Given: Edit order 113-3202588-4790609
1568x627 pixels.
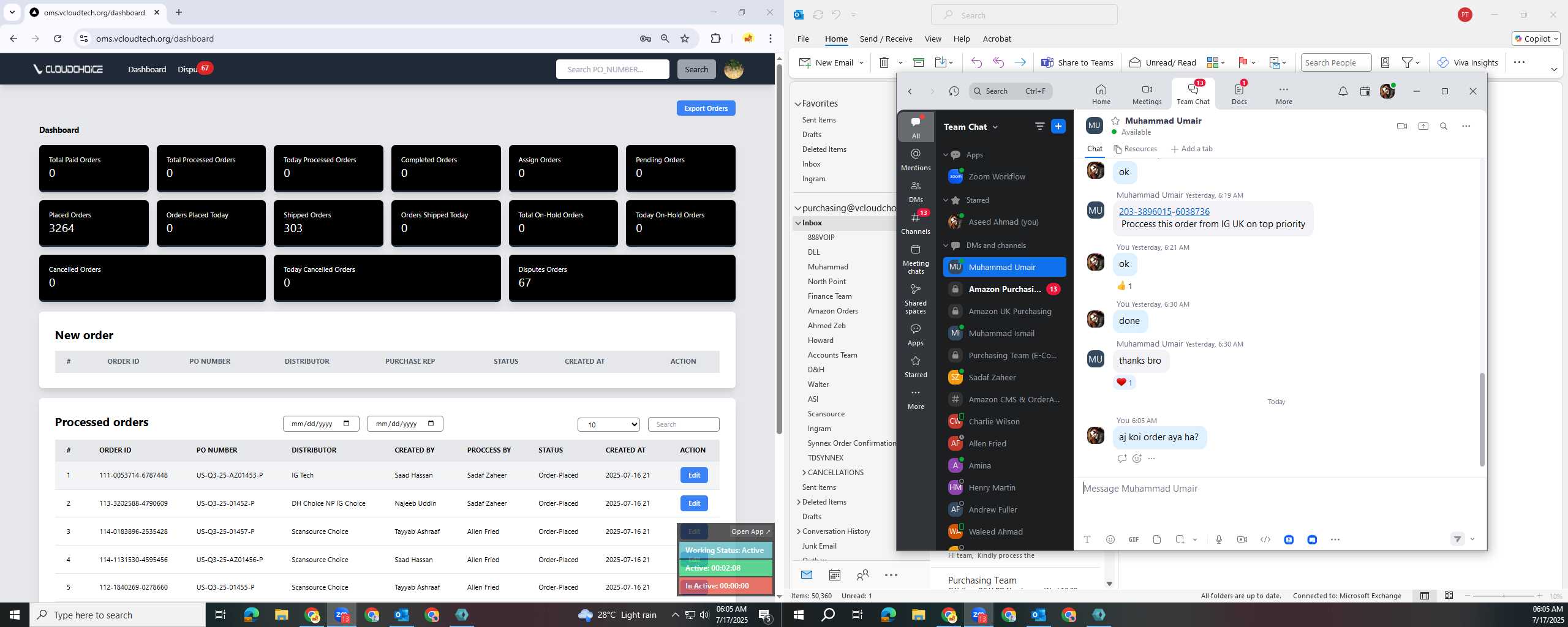Looking at the screenshot, I should pyautogui.click(x=694, y=503).
